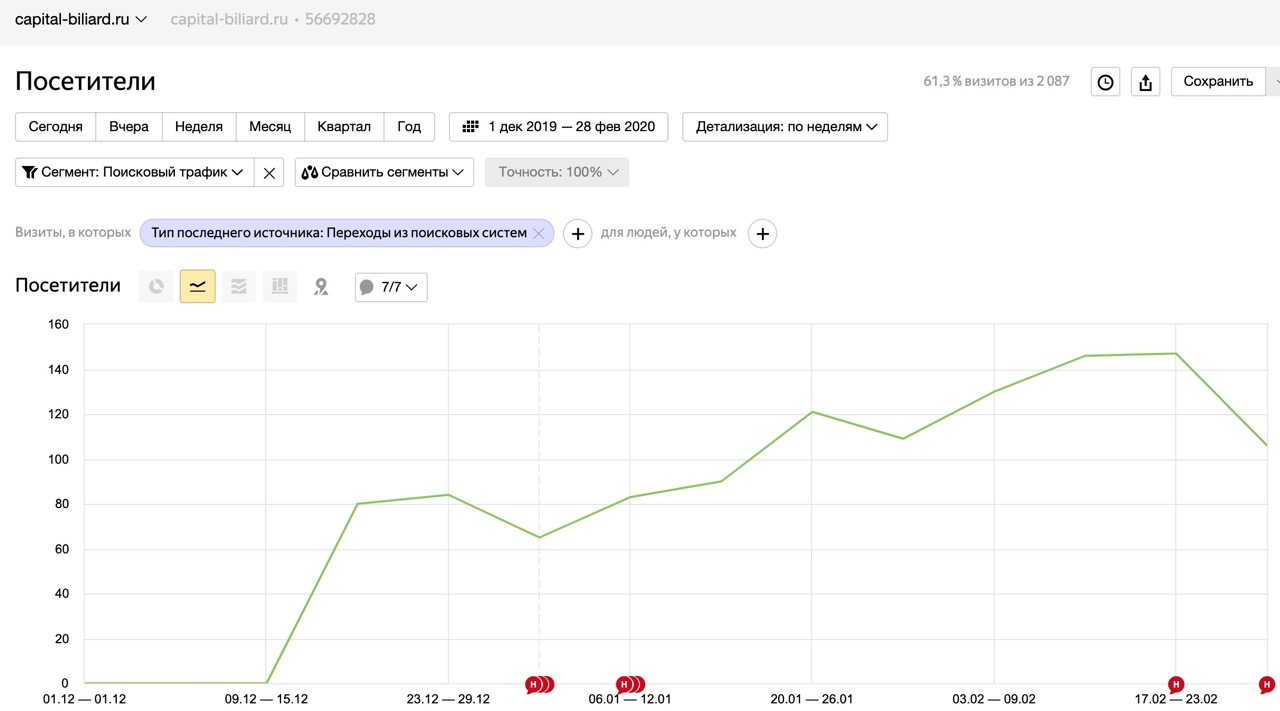The height and width of the screenshot is (711, 1280).
Task: Click the x-axis label 23.12 — 29.12
Action: 448,699
